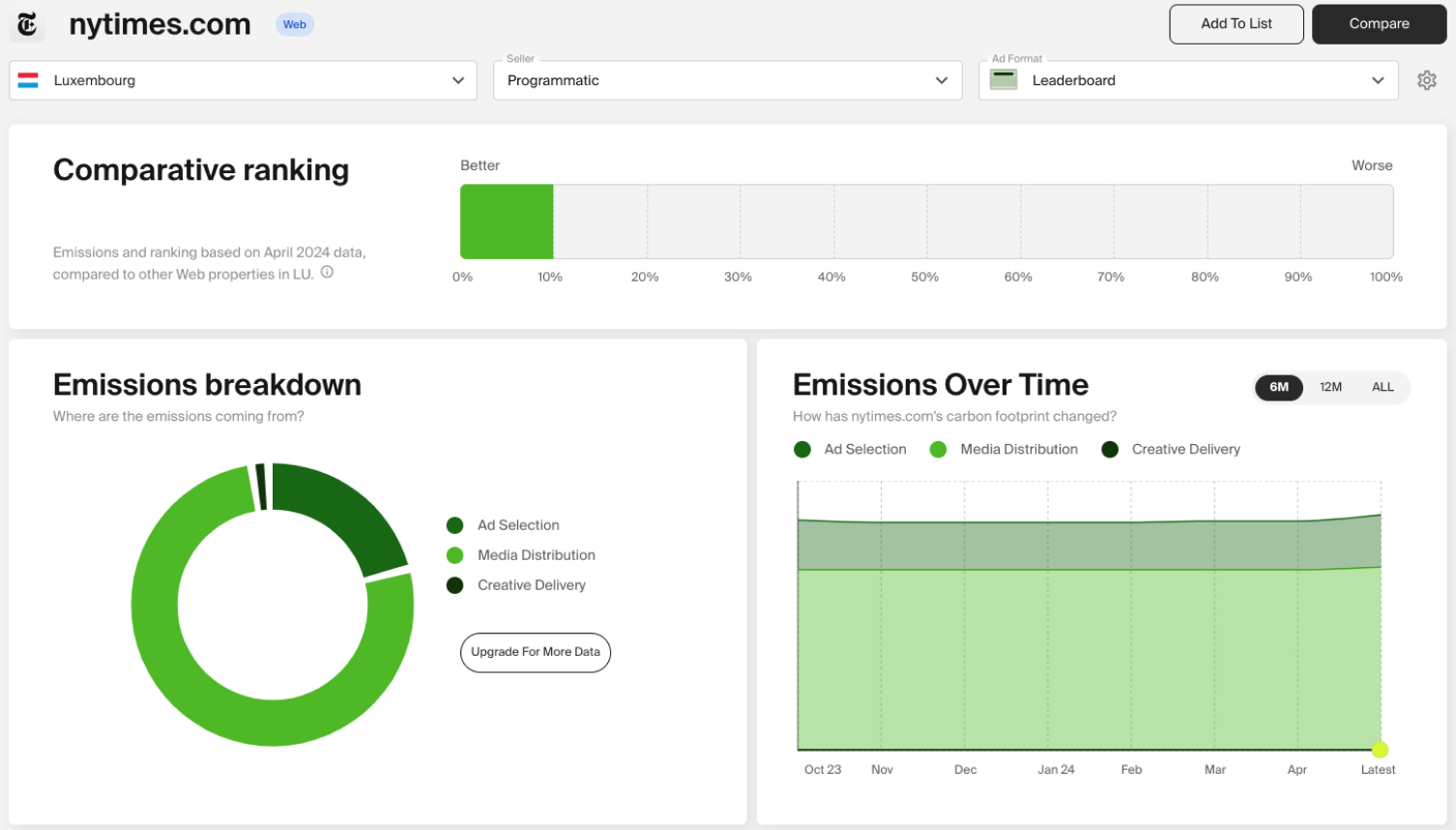This screenshot has height=830, width=1456.
Task: Click the 'Worse' ranking label
Action: tap(1372, 165)
